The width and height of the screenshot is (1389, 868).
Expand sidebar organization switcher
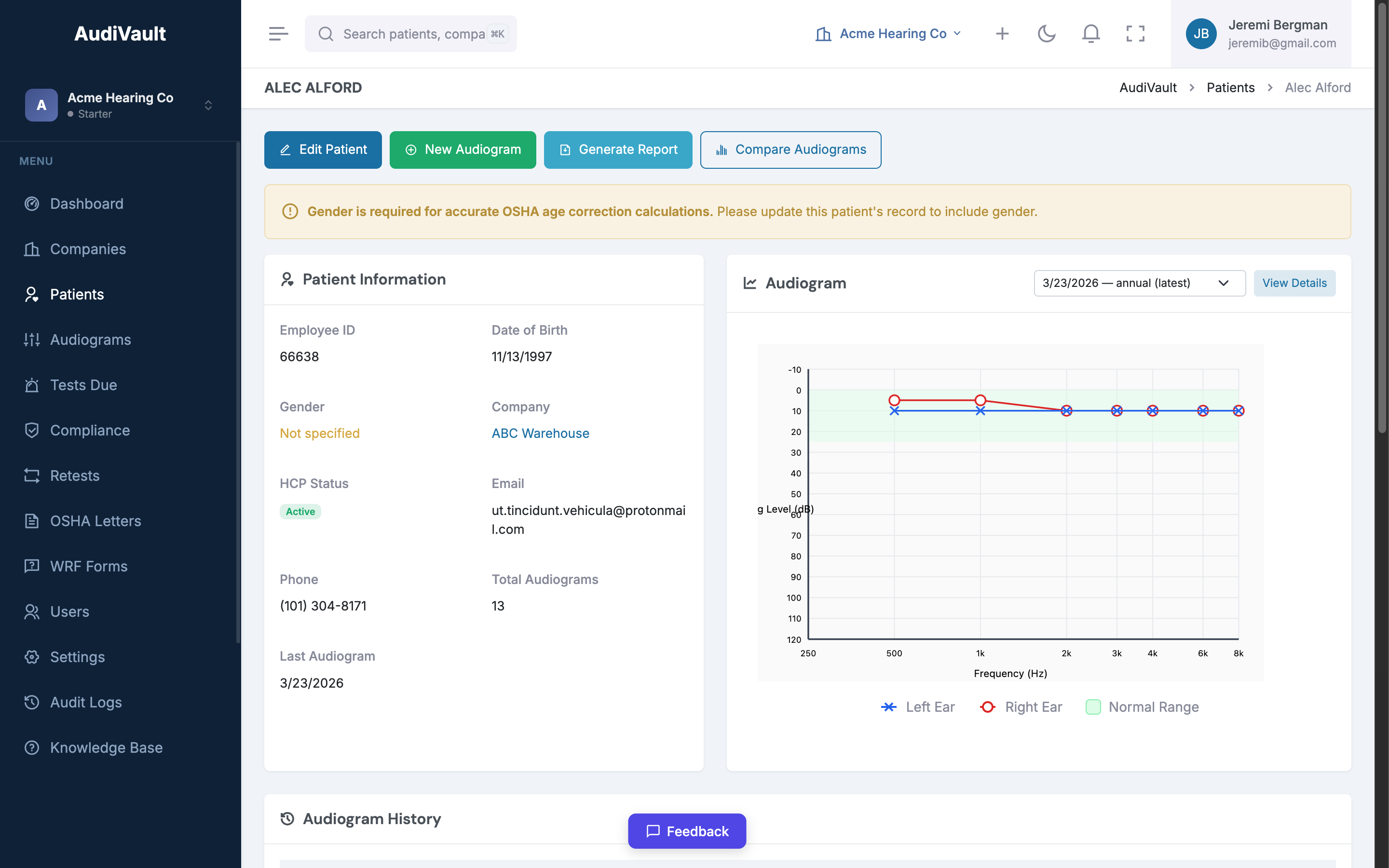tap(208, 105)
